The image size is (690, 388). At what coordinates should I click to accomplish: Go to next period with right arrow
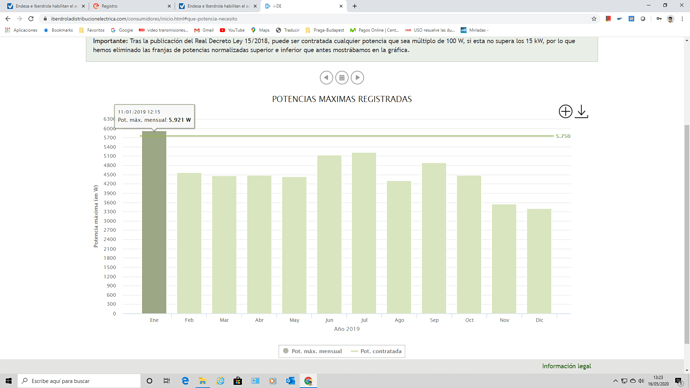click(357, 77)
